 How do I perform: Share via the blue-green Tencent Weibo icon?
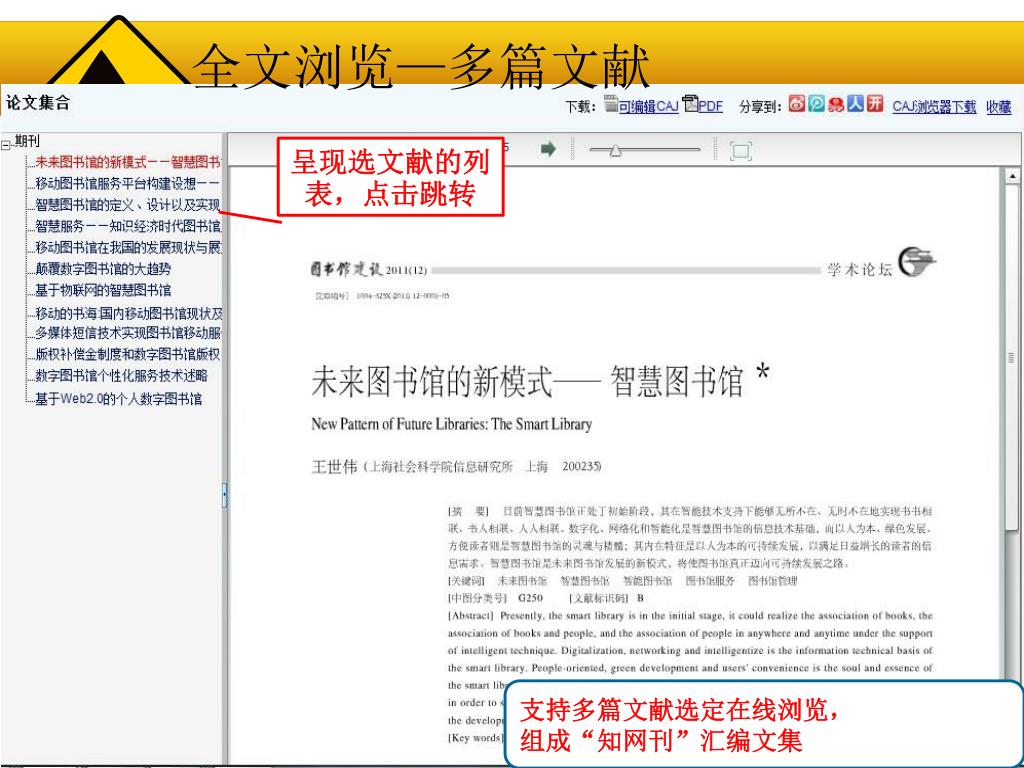coord(815,106)
